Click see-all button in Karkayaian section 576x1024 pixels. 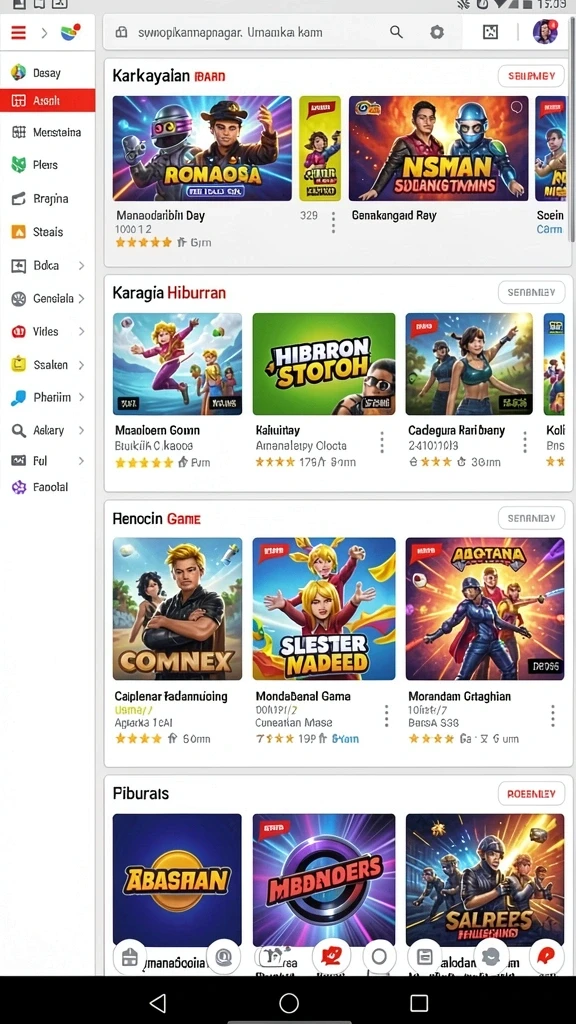(531, 76)
